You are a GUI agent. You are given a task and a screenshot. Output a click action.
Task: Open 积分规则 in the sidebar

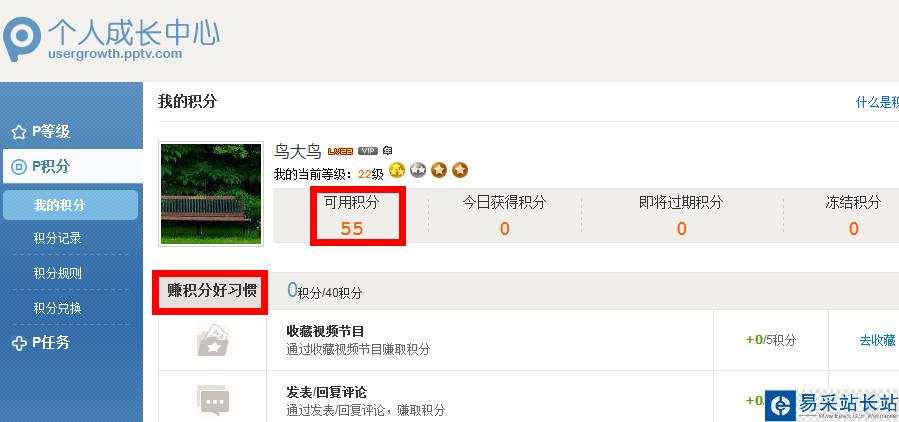click(x=57, y=273)
